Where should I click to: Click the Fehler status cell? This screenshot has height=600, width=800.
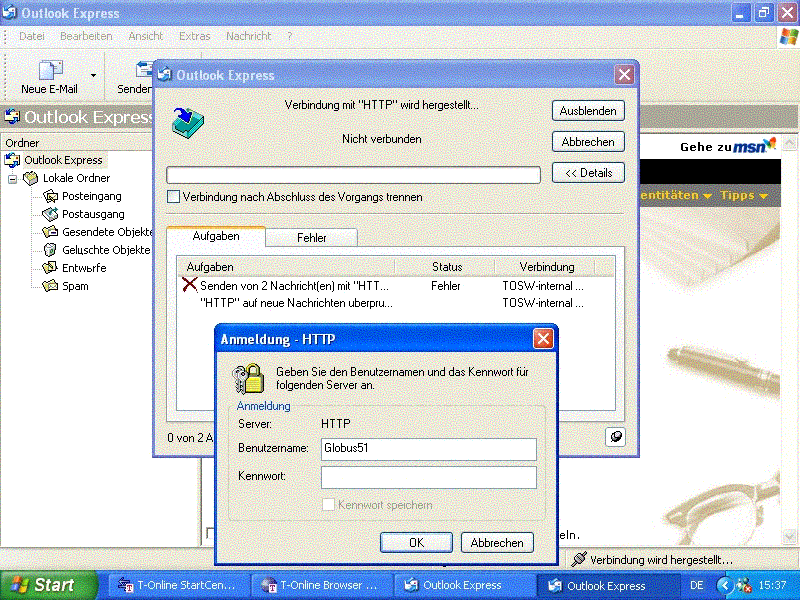[445, 286]
